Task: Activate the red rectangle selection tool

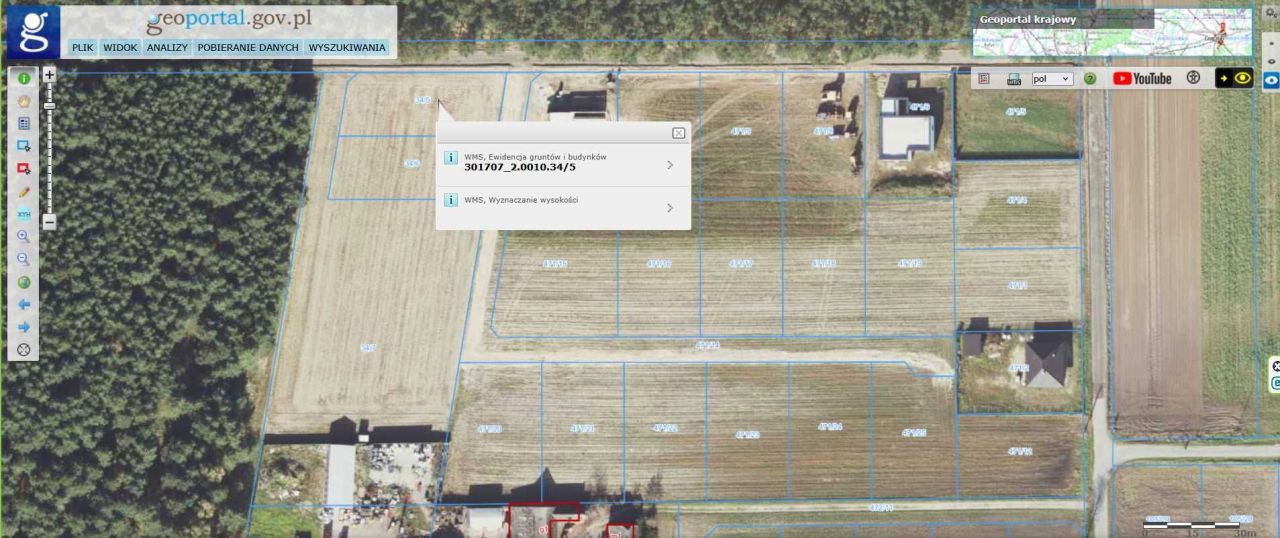Action: 24,169
